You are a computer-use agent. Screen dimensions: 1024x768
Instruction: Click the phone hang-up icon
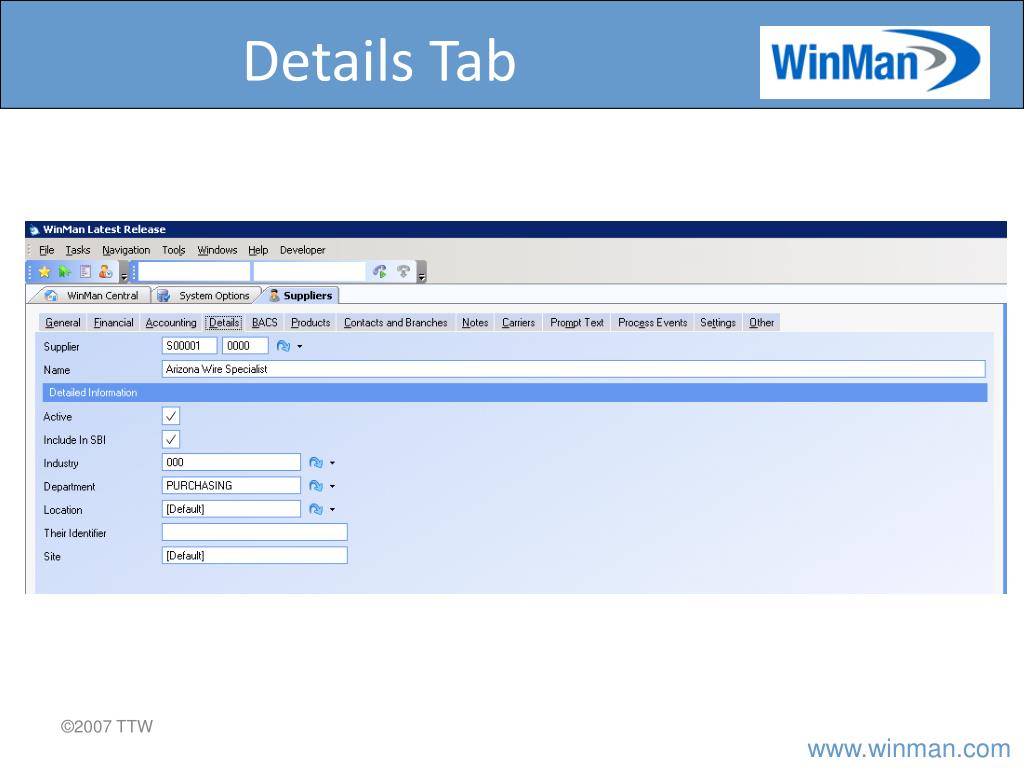(403, 272)
